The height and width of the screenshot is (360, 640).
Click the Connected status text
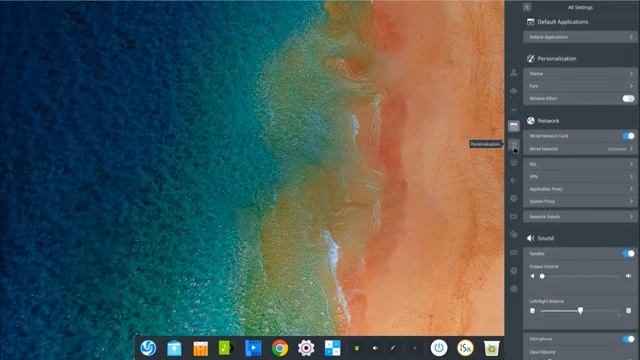coord(617,149)
